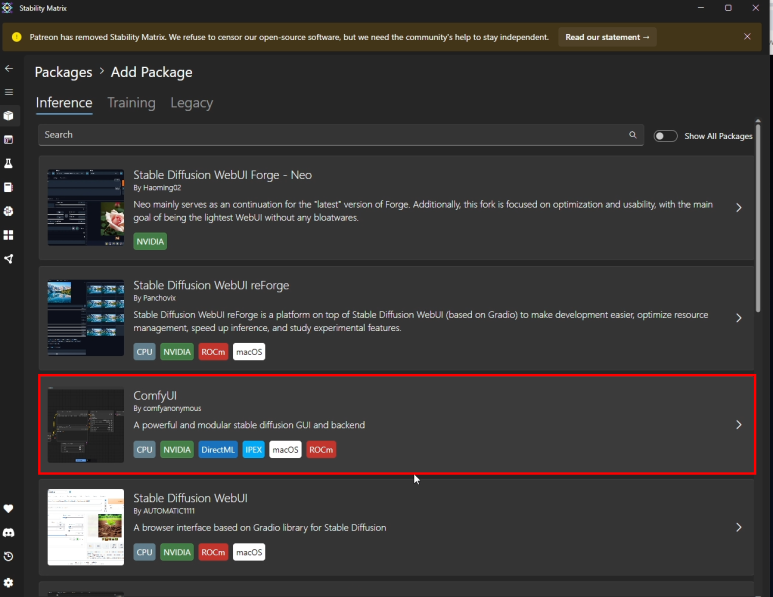Screen dimensions: 773x597
Task: Click Read our statement button
Action: pos(607,37)
